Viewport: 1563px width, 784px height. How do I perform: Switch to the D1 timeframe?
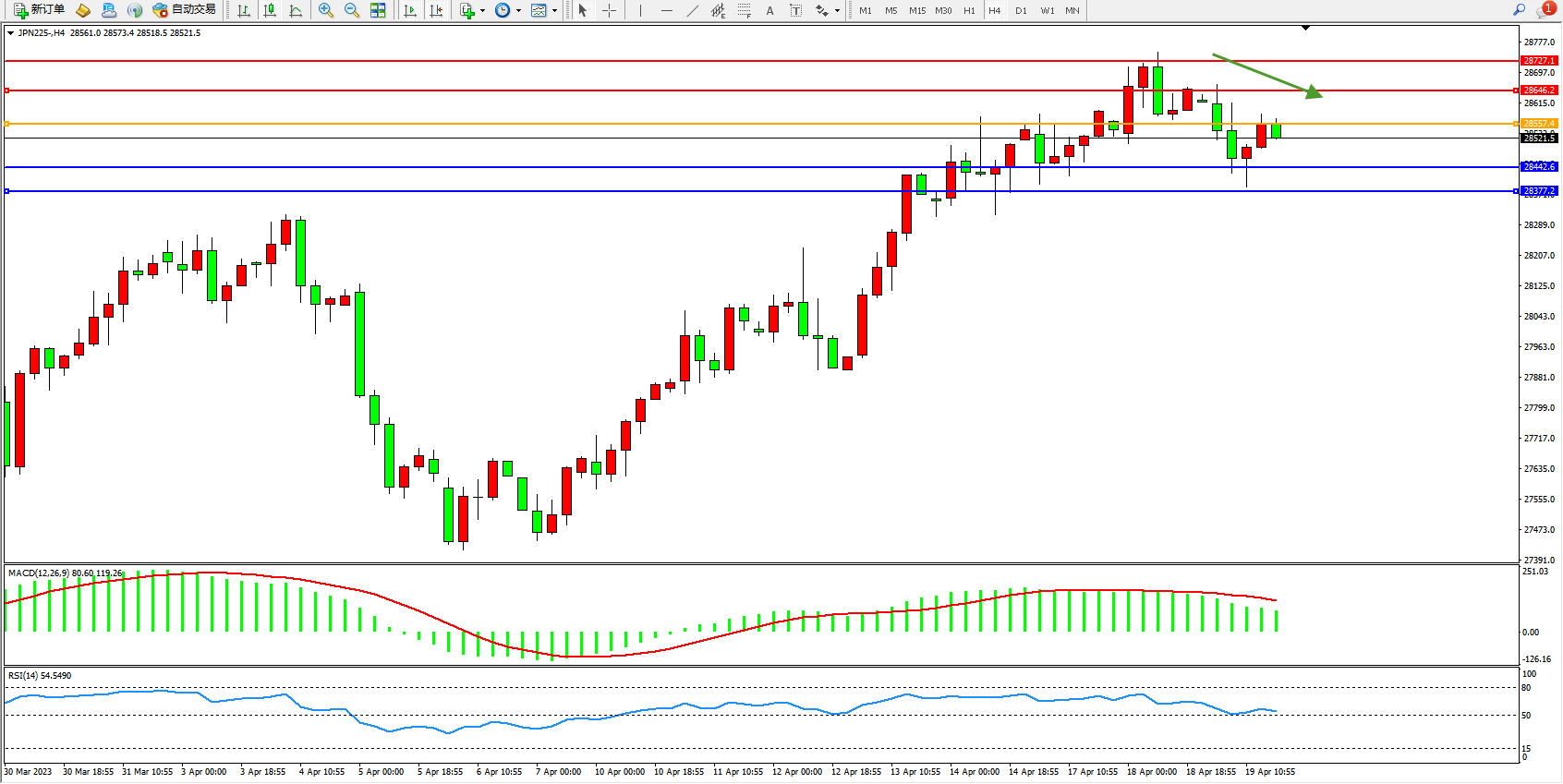[1021, 10]
